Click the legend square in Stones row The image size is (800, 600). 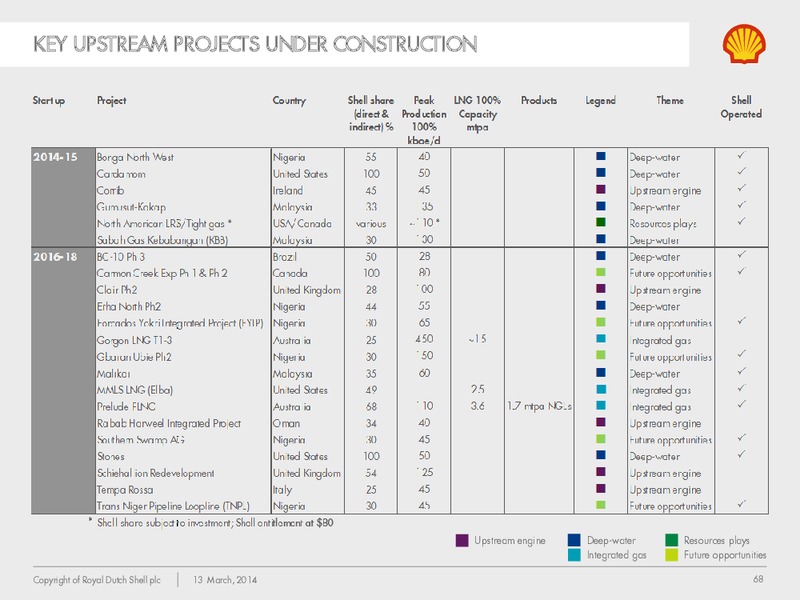click(601, 455)
